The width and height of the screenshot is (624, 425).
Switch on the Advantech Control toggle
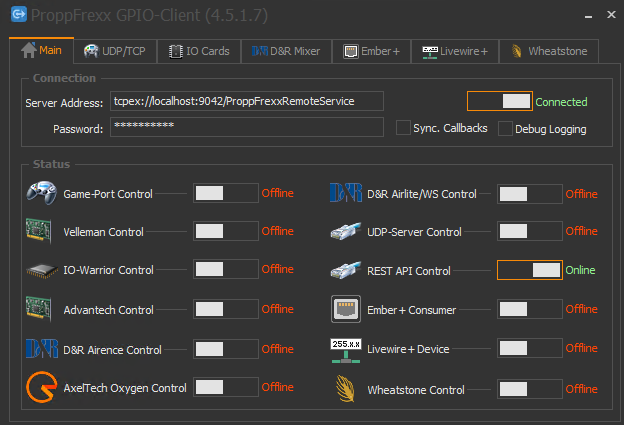[225, 309]
